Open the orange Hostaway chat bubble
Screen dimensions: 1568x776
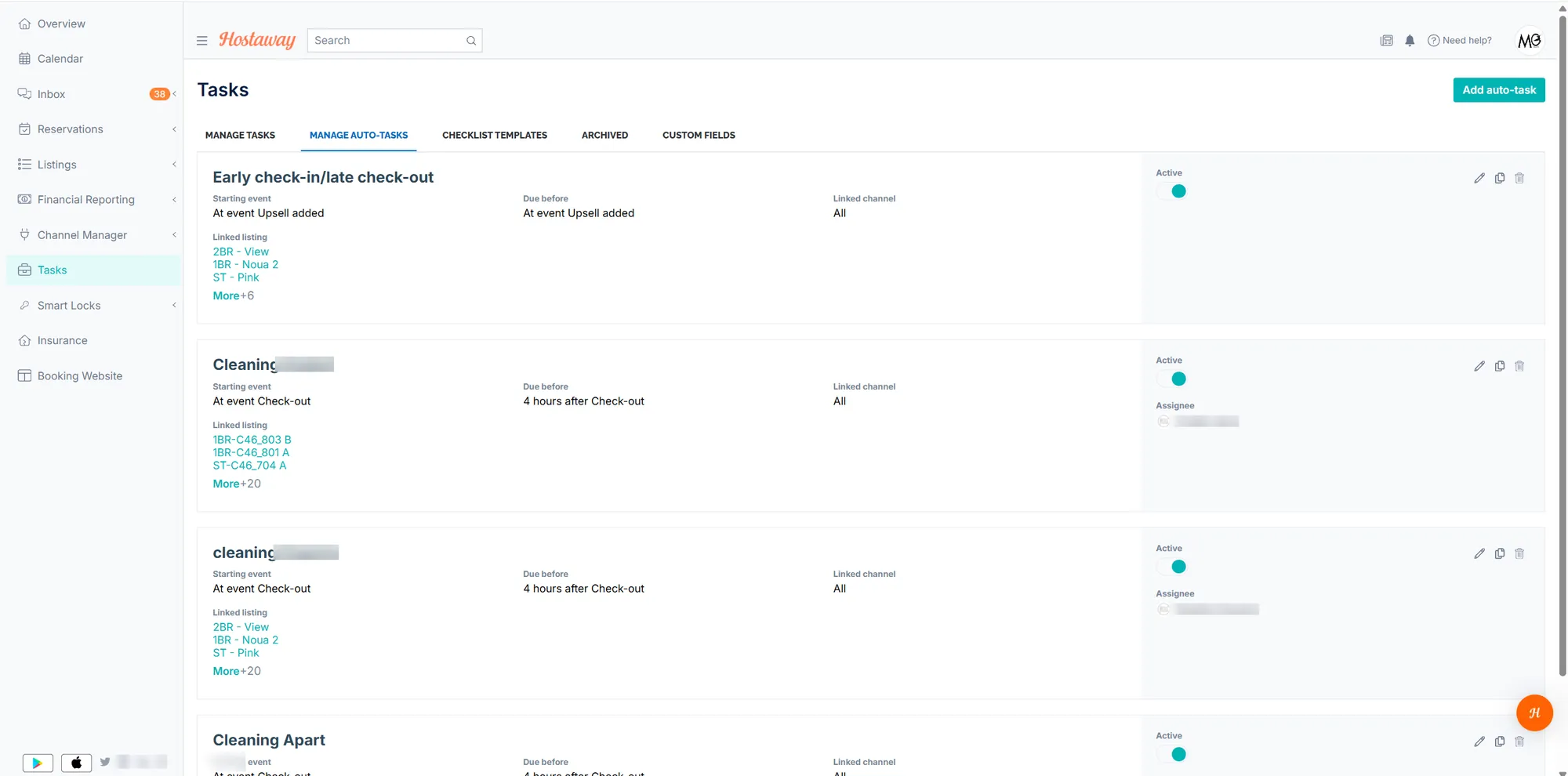point(1534,713)
